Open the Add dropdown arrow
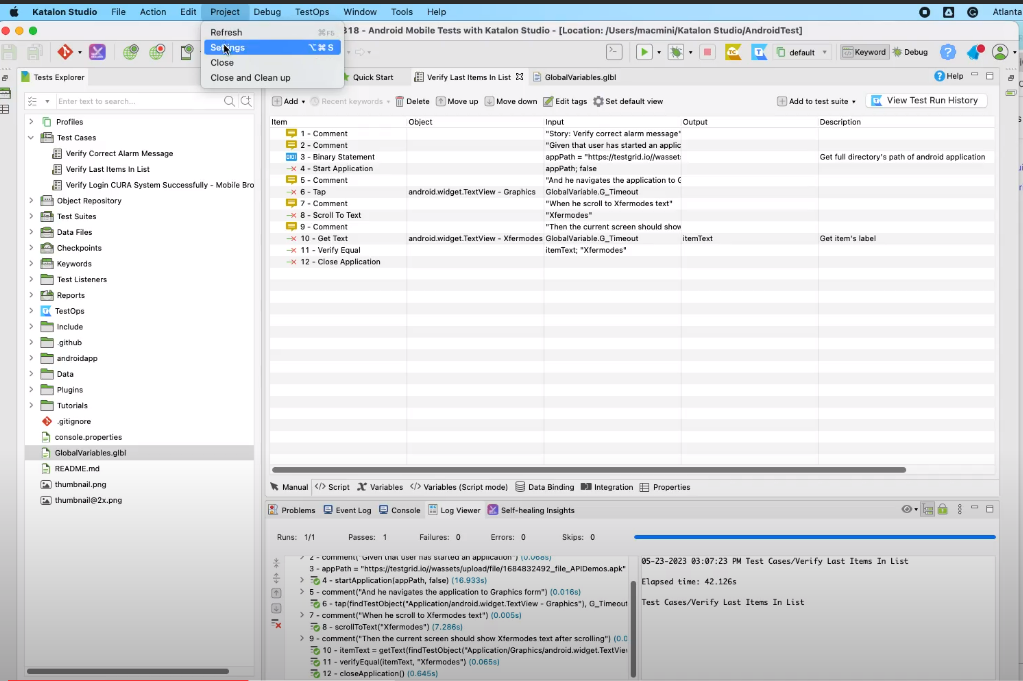Screen dimensions: 1023x681 point(303,102)
